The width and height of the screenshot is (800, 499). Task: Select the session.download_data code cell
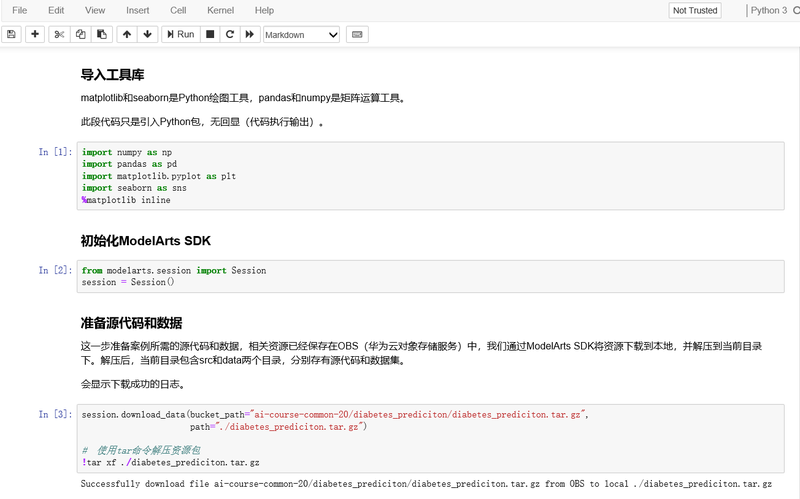pyautogui.click(x=431, y=438)
